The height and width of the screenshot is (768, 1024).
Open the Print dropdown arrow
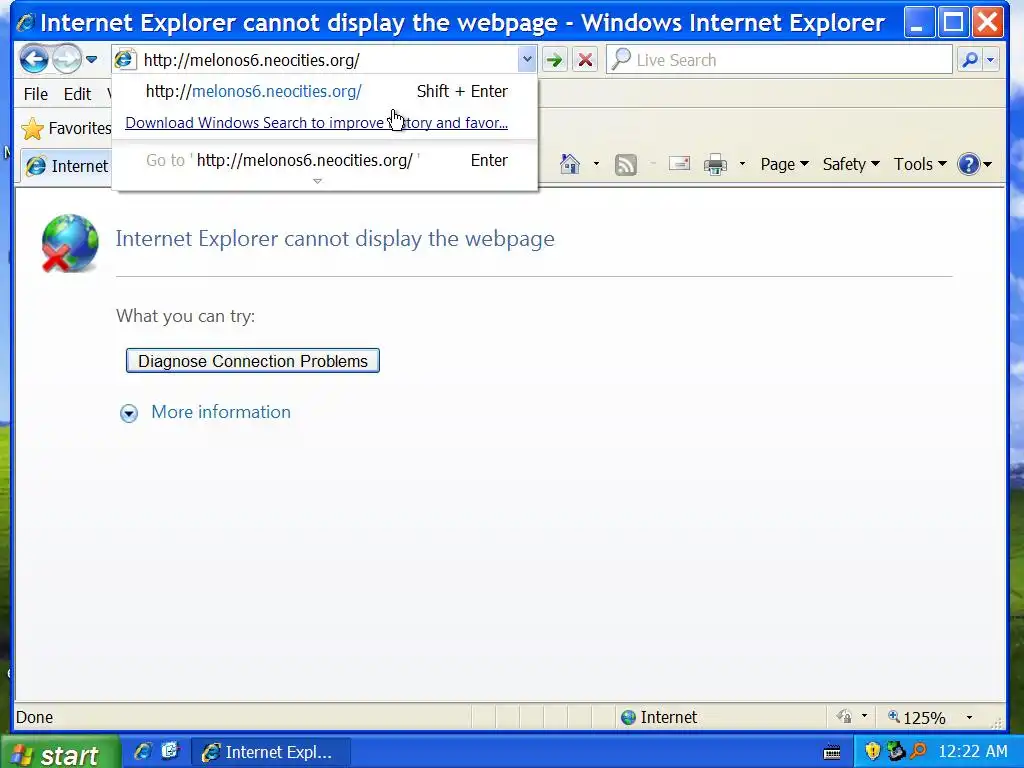742,164
